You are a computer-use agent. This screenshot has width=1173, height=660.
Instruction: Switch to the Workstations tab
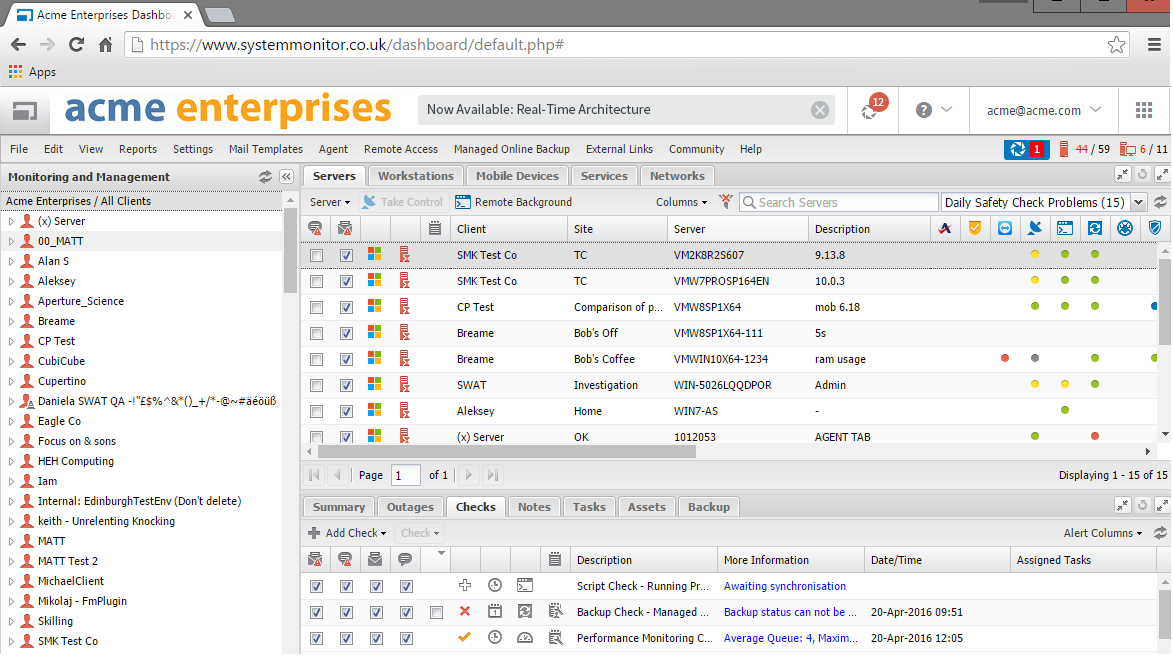click(x=414, y=175)
